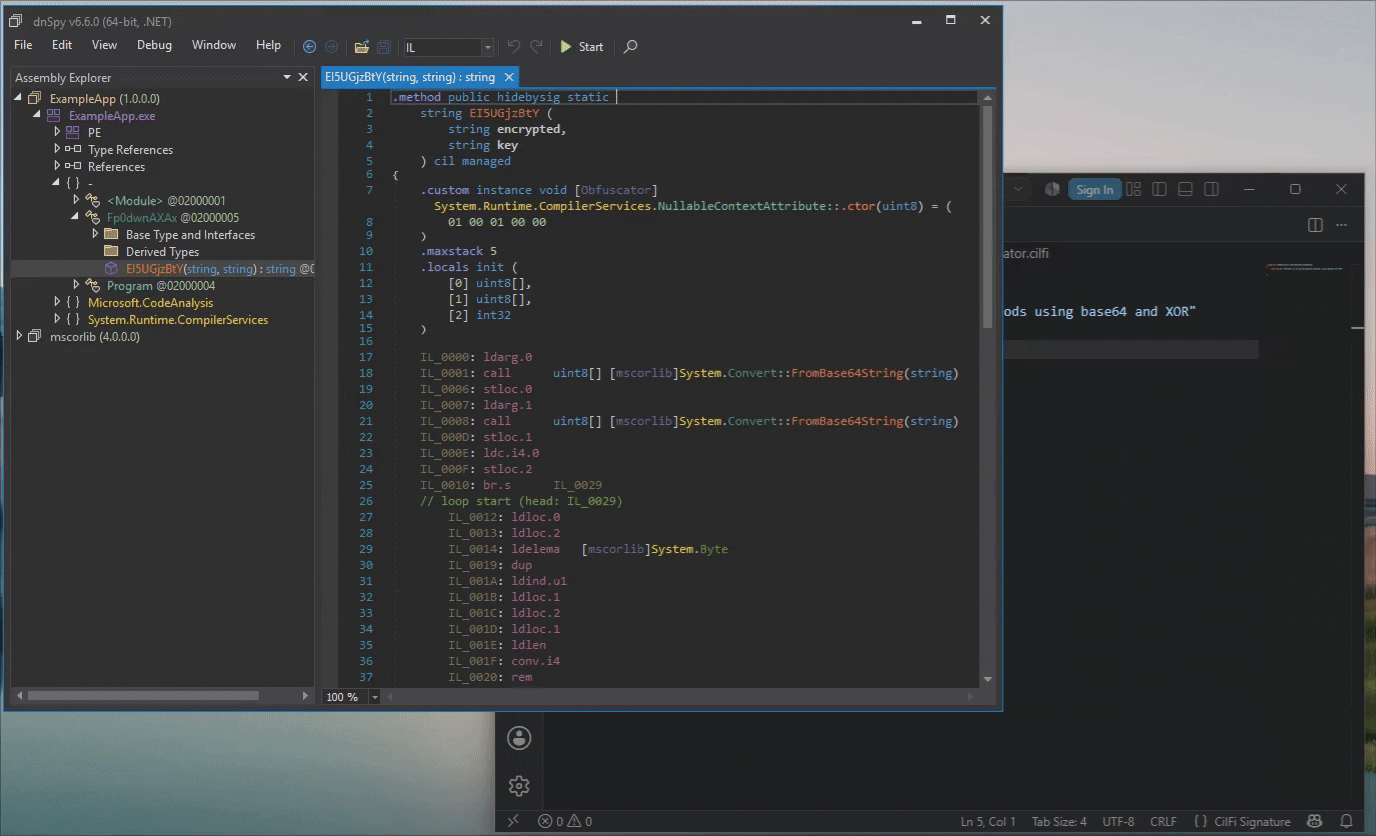Image resolution: width=1376 pixels, height=836 pixels.
Task: Click the navigate backward arrow in dnSpy toolbar
Action: (x=309, y=46)
